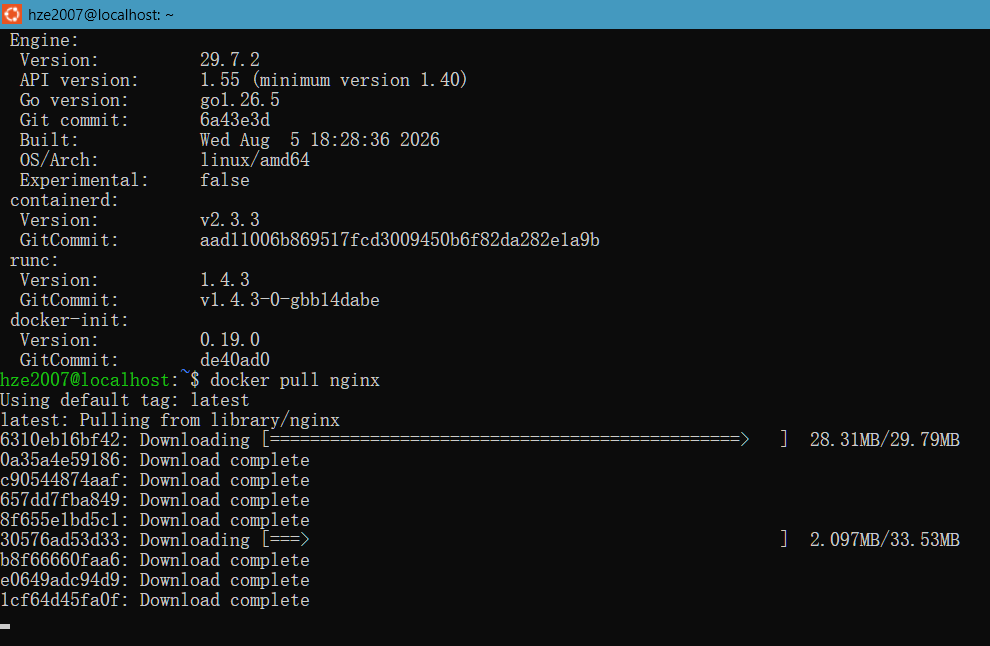Image resolution: width=990 pixels, height=646 pixels.
Task: Click the 6310eb16bf42 download progress bar
Action: pos(525,440)
